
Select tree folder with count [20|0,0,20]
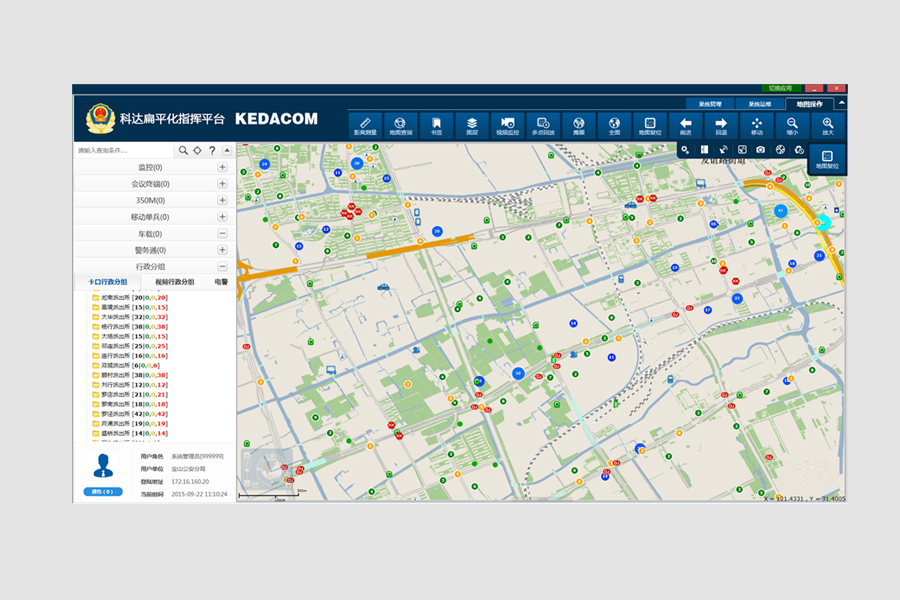[130, 297]
